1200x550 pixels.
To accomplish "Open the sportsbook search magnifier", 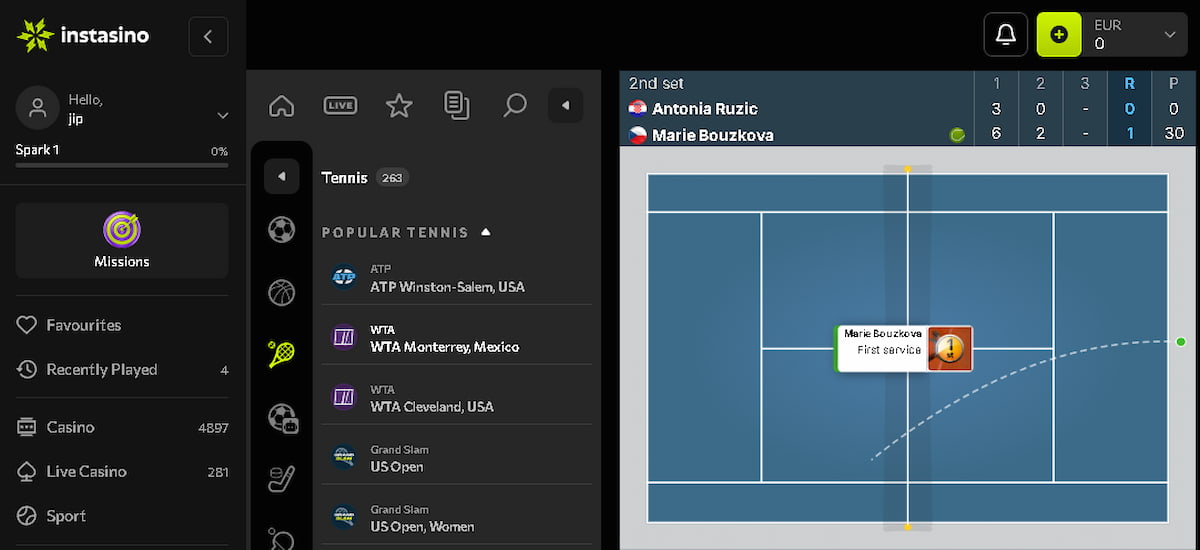I will [515, 105].
